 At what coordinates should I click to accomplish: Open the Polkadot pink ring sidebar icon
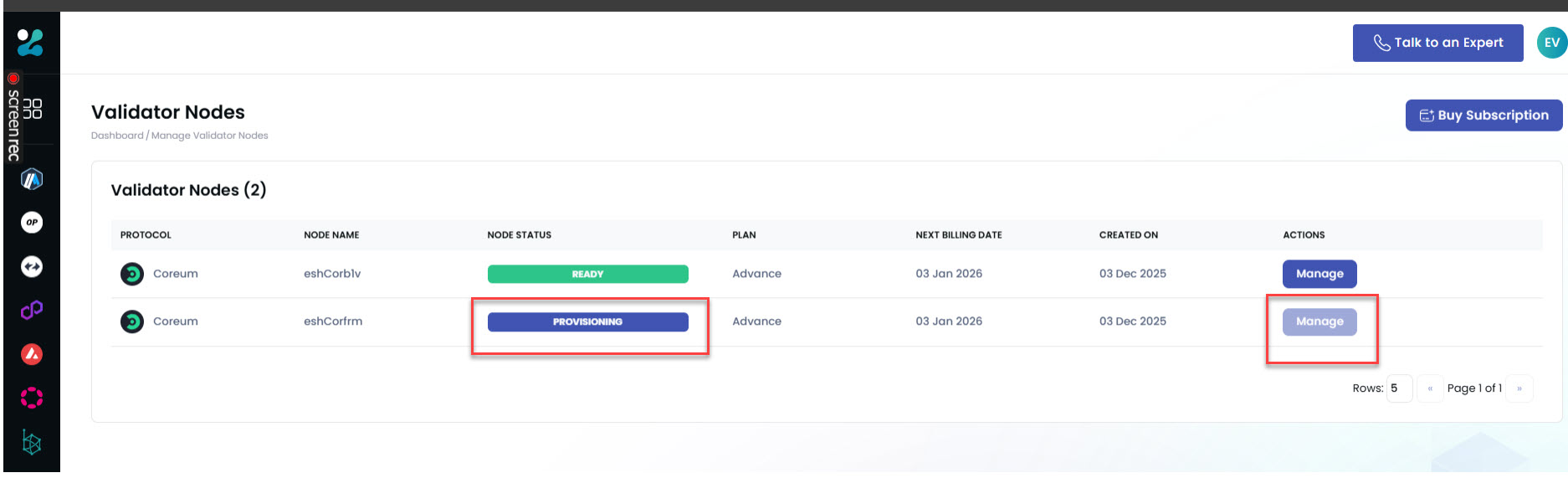[32, 398]
